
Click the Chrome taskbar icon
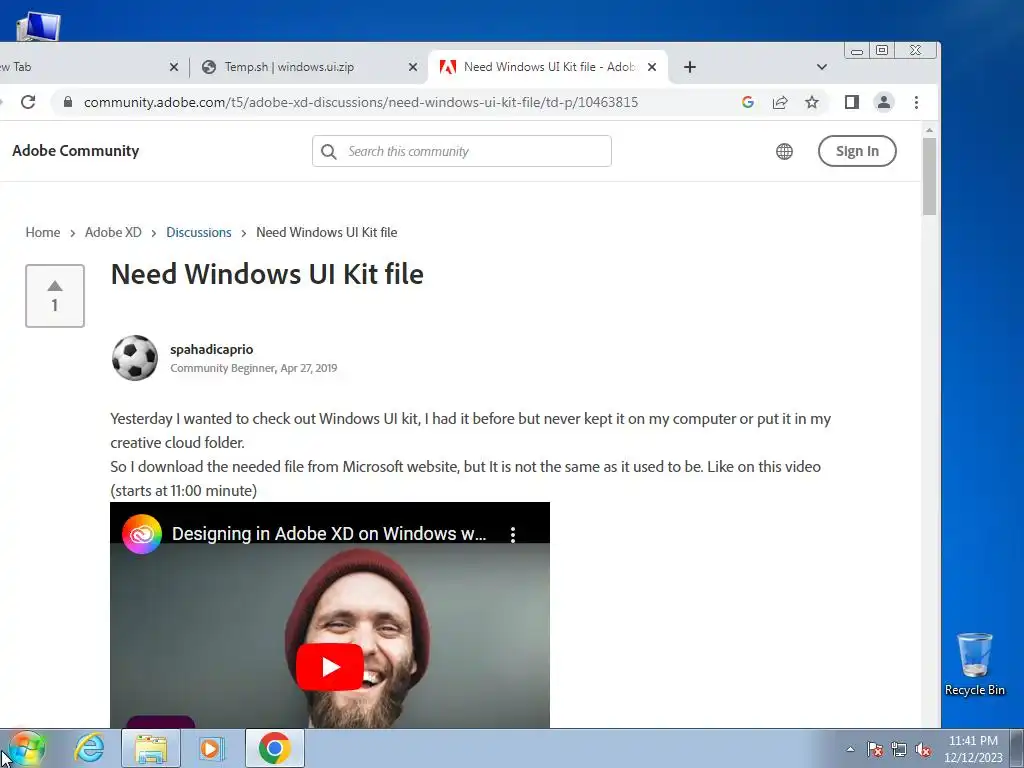274,748
